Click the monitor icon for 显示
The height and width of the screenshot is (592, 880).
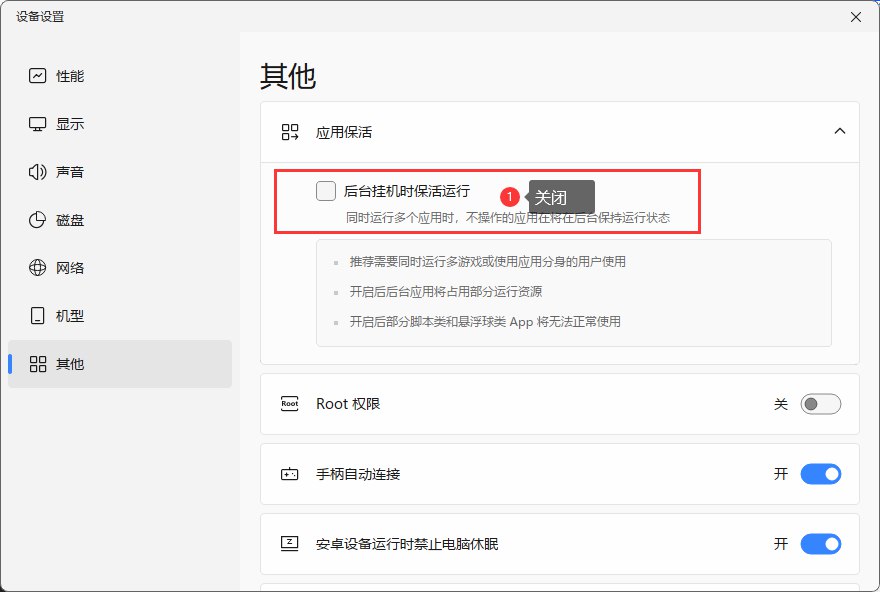click(38, 124)
